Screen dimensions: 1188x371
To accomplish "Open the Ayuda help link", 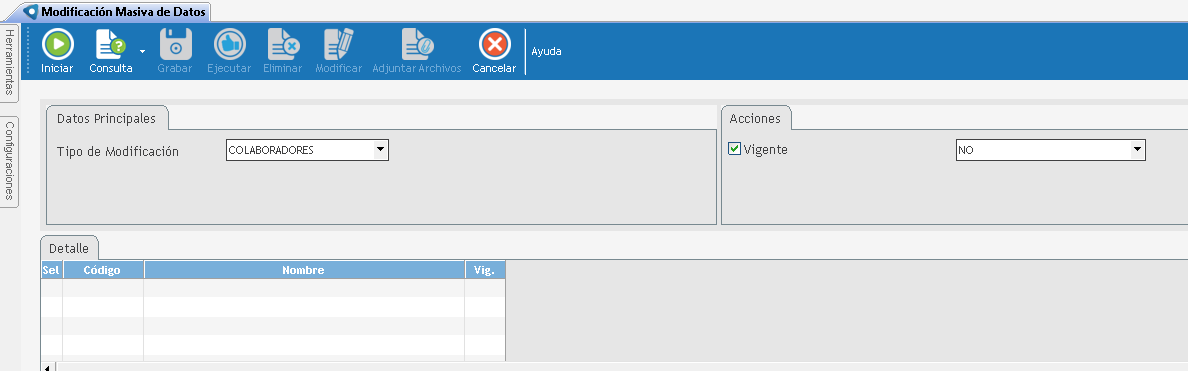I will click(x=546, y=51).
